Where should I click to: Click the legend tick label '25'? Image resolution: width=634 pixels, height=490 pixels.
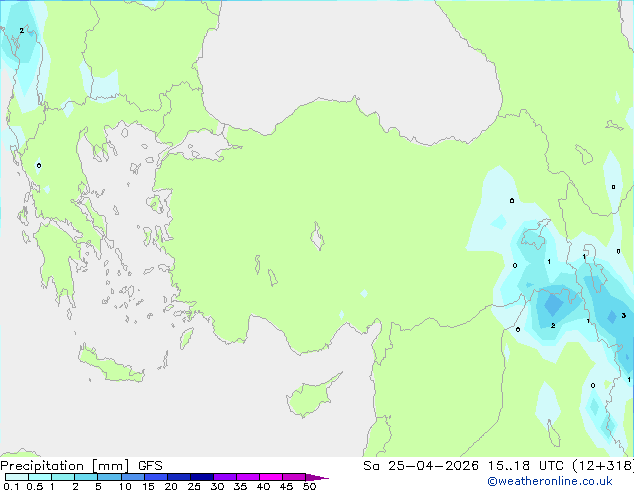194,486
